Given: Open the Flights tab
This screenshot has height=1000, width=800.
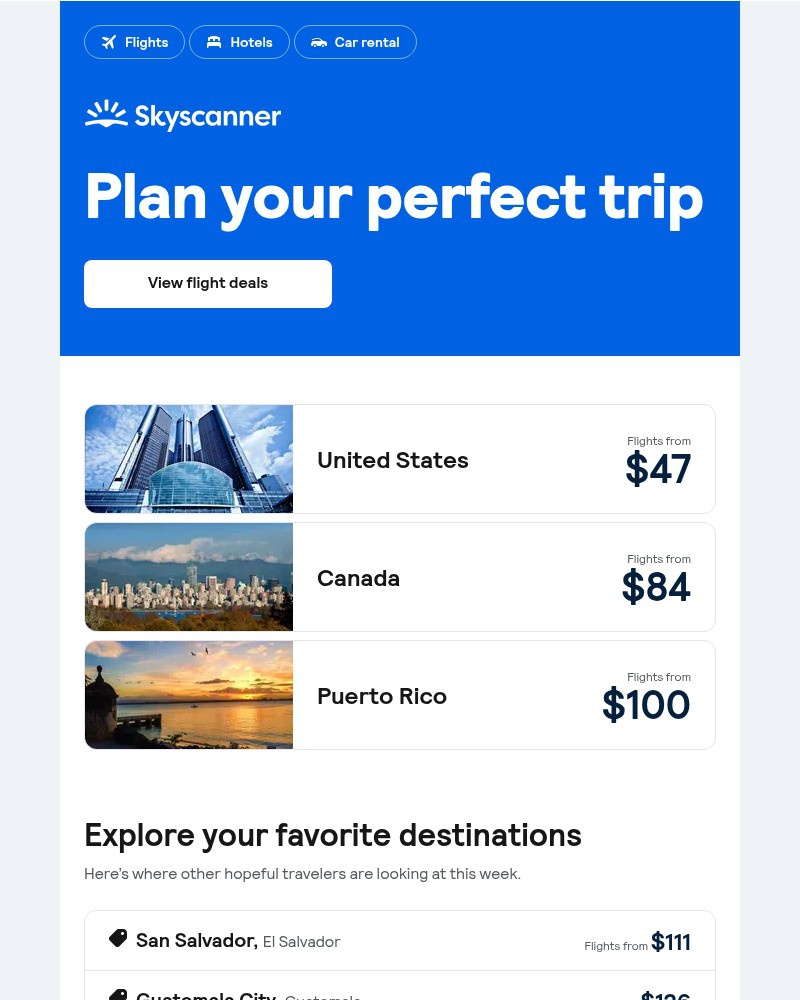Looking at the screenshot, I should [135, 42].
